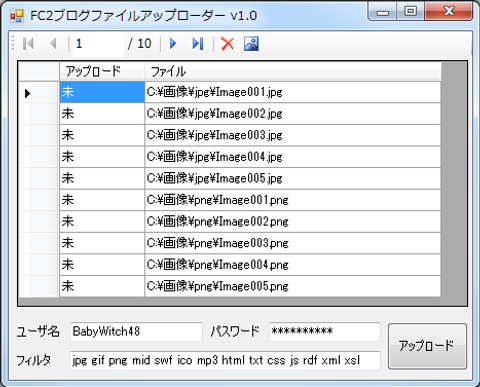The image size is (480, 387).
Task: Select cell C:¥画像¥jpg¥Image005.jpg
Action: coord(293,178)
